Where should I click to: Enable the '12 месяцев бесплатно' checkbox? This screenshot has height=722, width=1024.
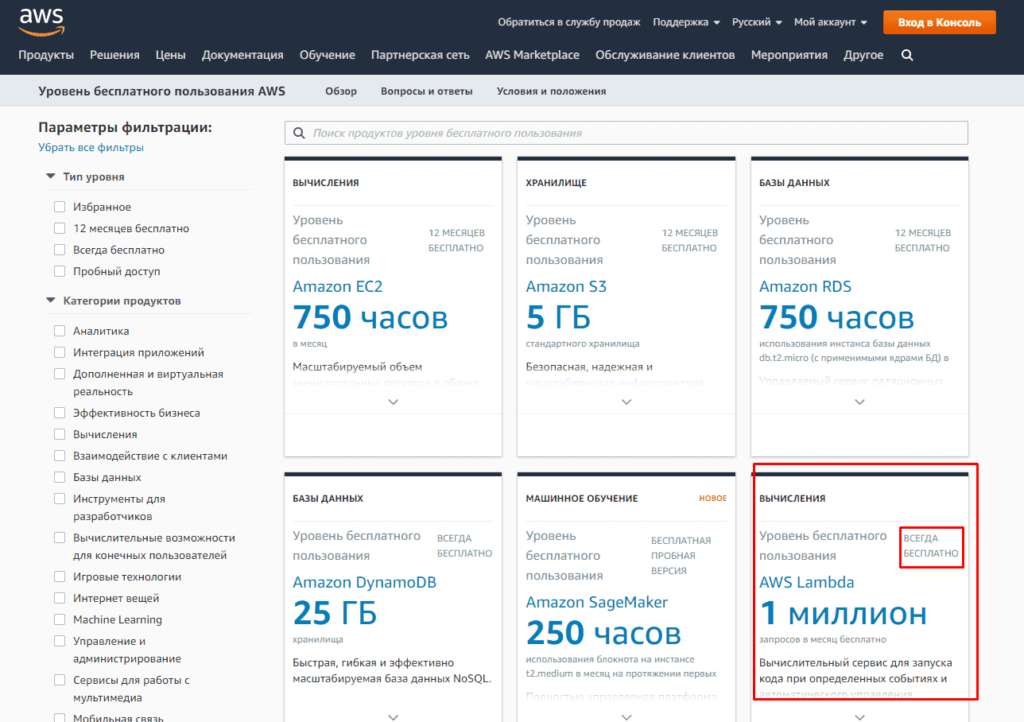(x=60, y=229)
